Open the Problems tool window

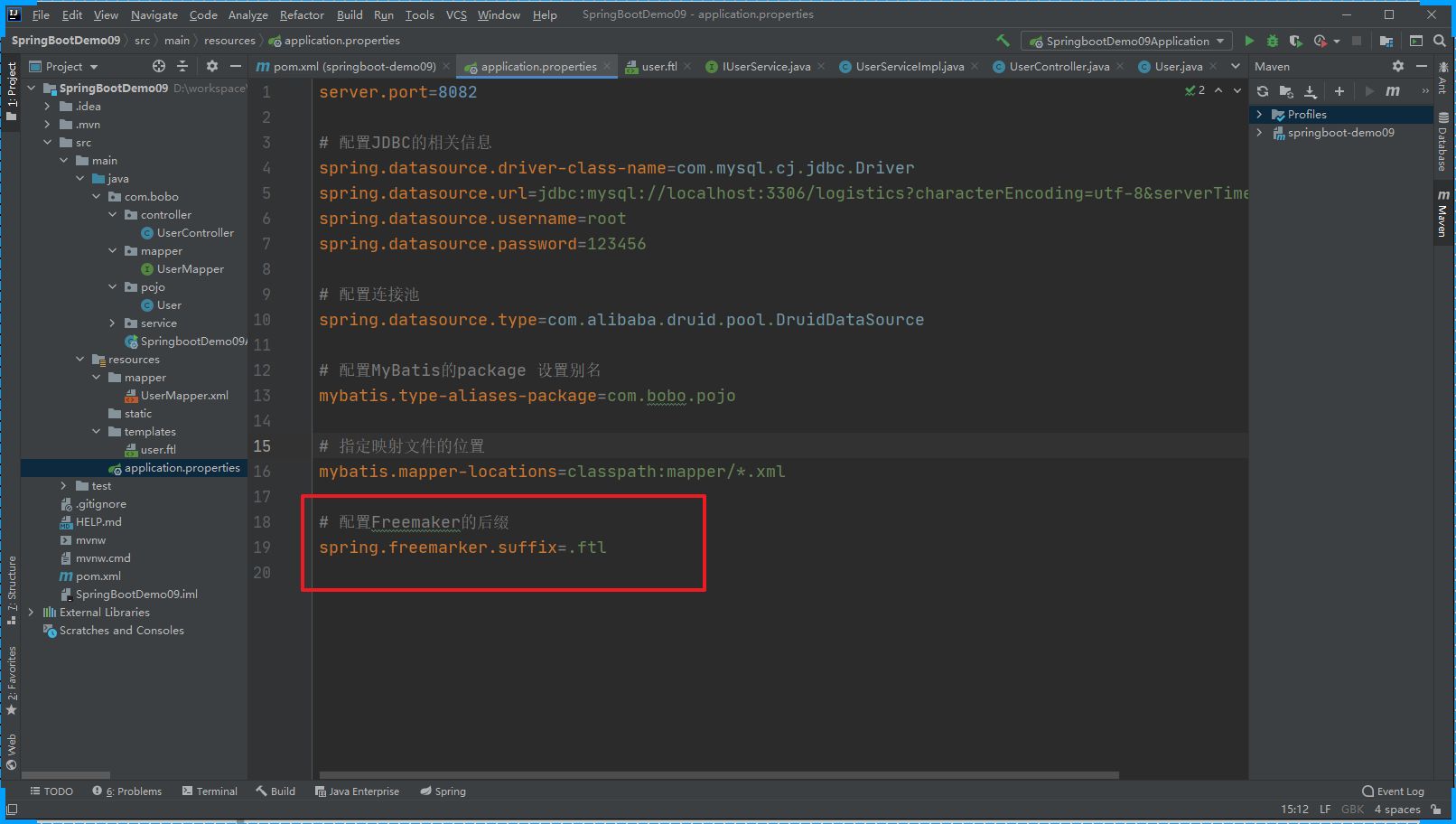[x=127, y=791]
